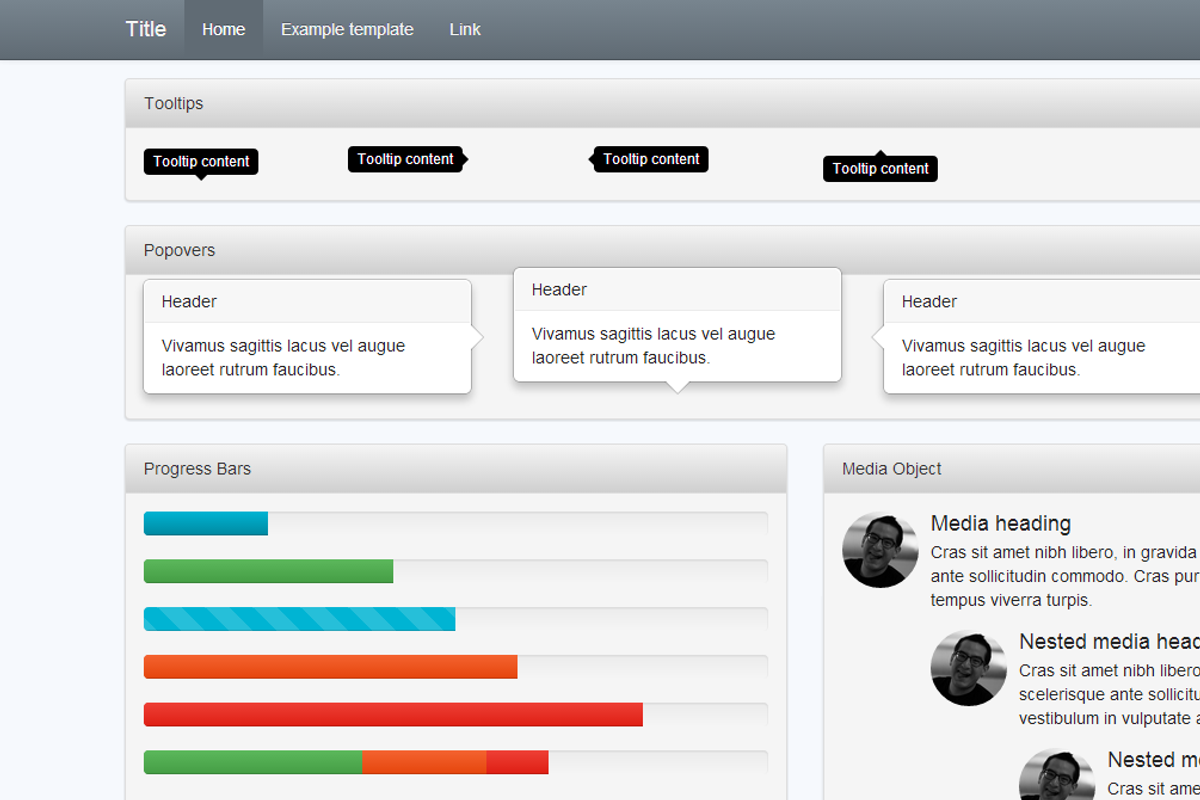Collapse the Popovers panel header
The width and height of the screenshot is (1200, 800).
pyautogui.click(x=179, y=250)
